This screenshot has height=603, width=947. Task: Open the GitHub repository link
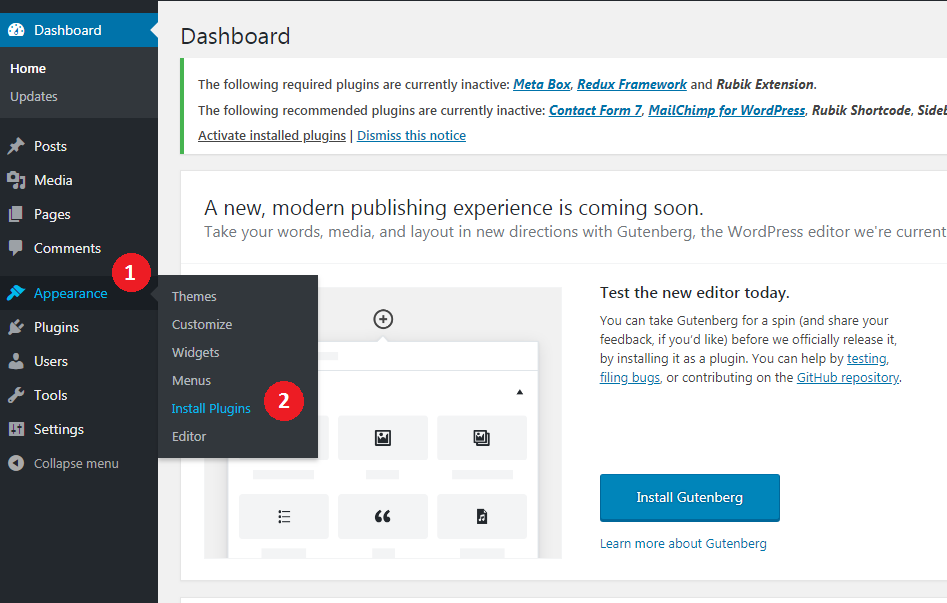pos(847,378)
